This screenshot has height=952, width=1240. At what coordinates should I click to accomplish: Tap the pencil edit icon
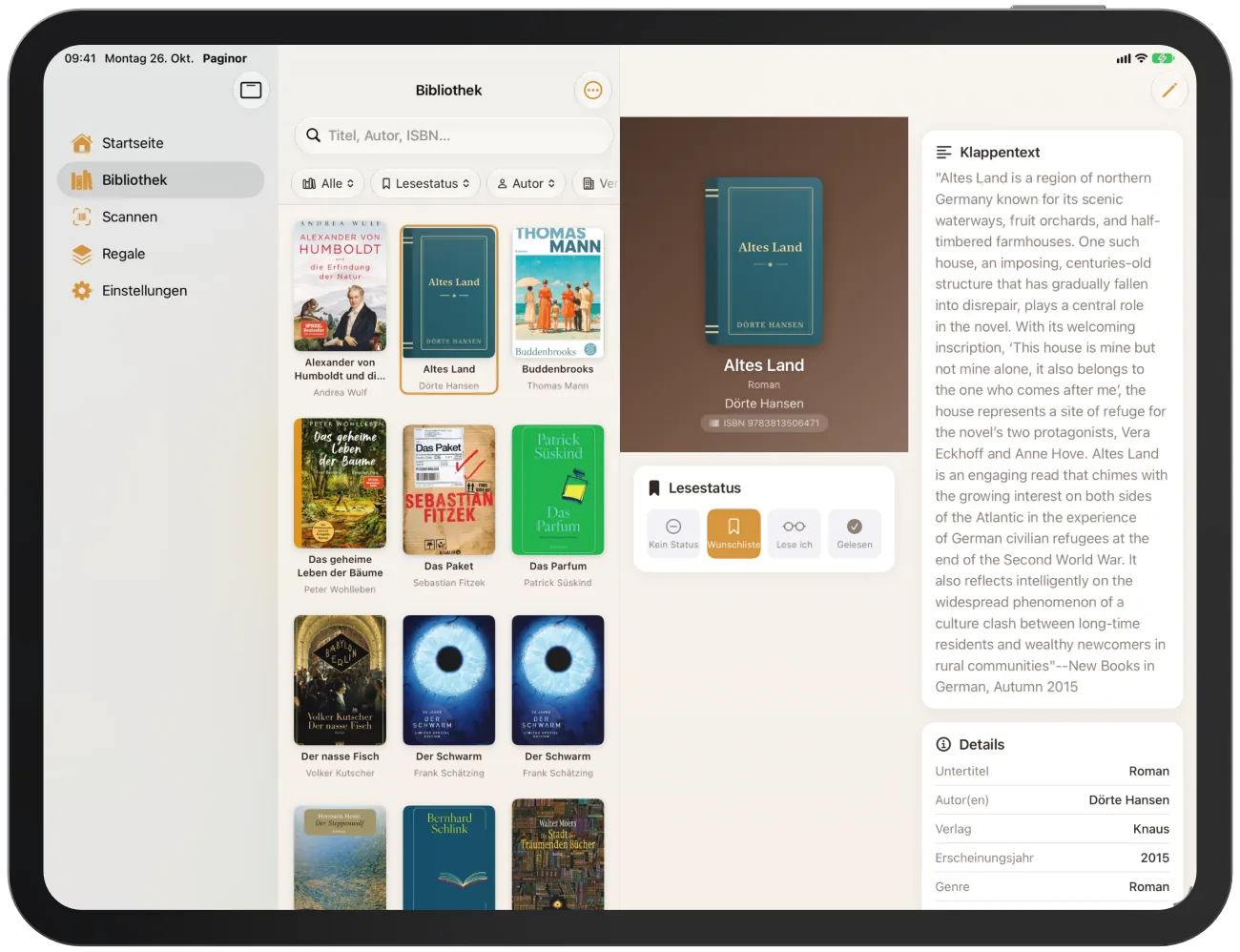click(x=1168, y=91)
